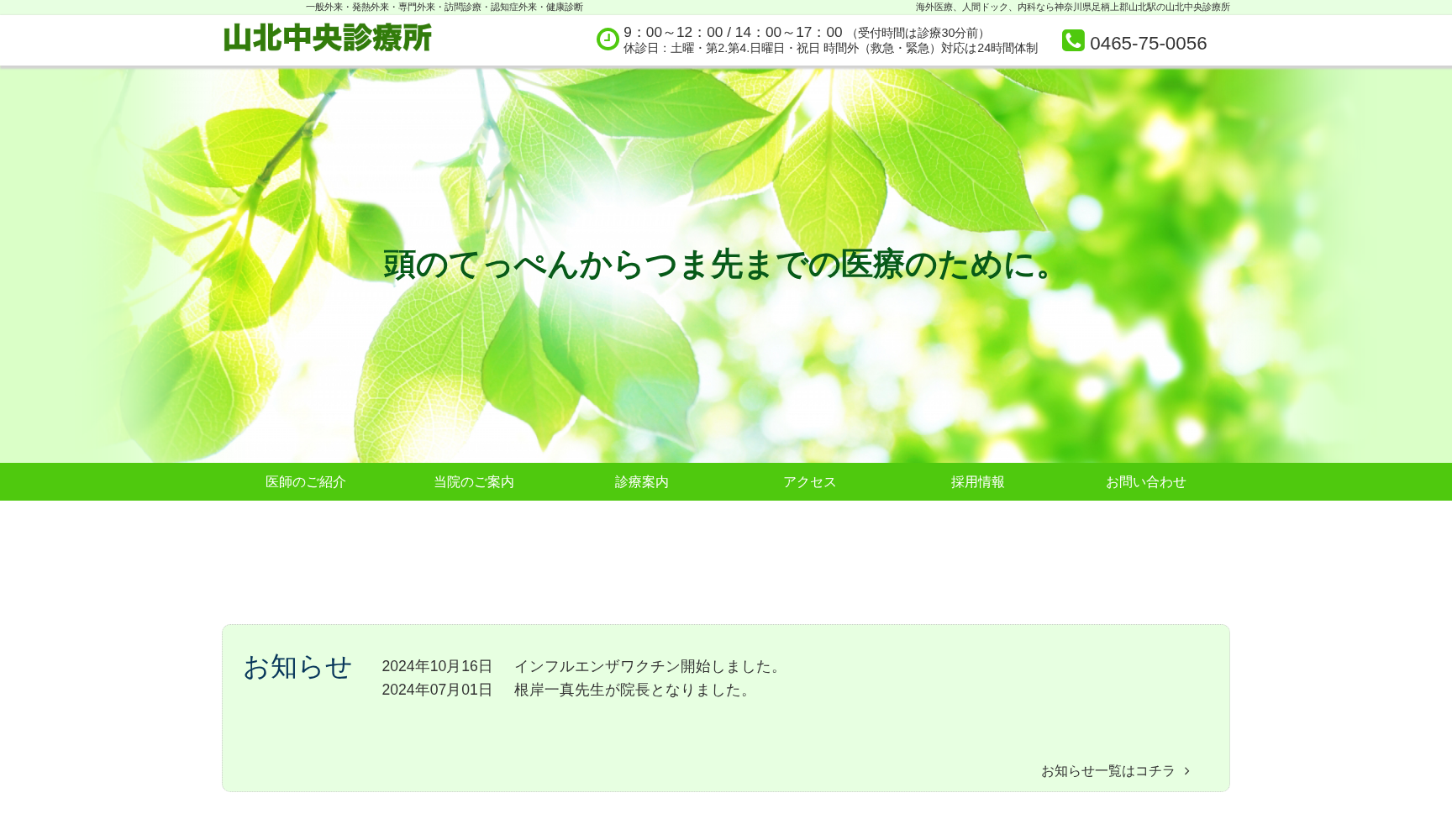Select 診療案内 in the navigation bar

point(641,481)
